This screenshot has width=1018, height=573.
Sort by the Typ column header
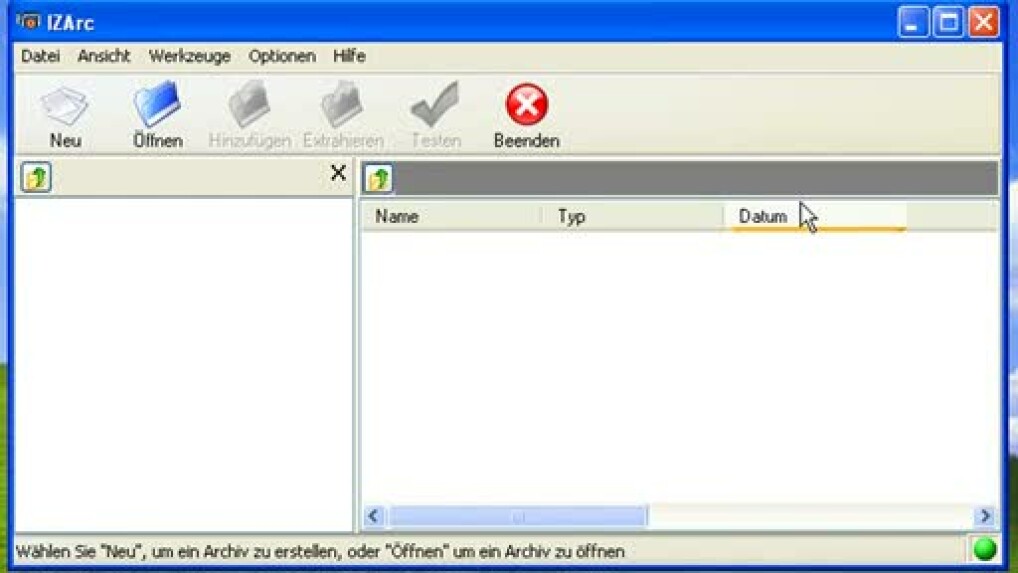[633, 216]
